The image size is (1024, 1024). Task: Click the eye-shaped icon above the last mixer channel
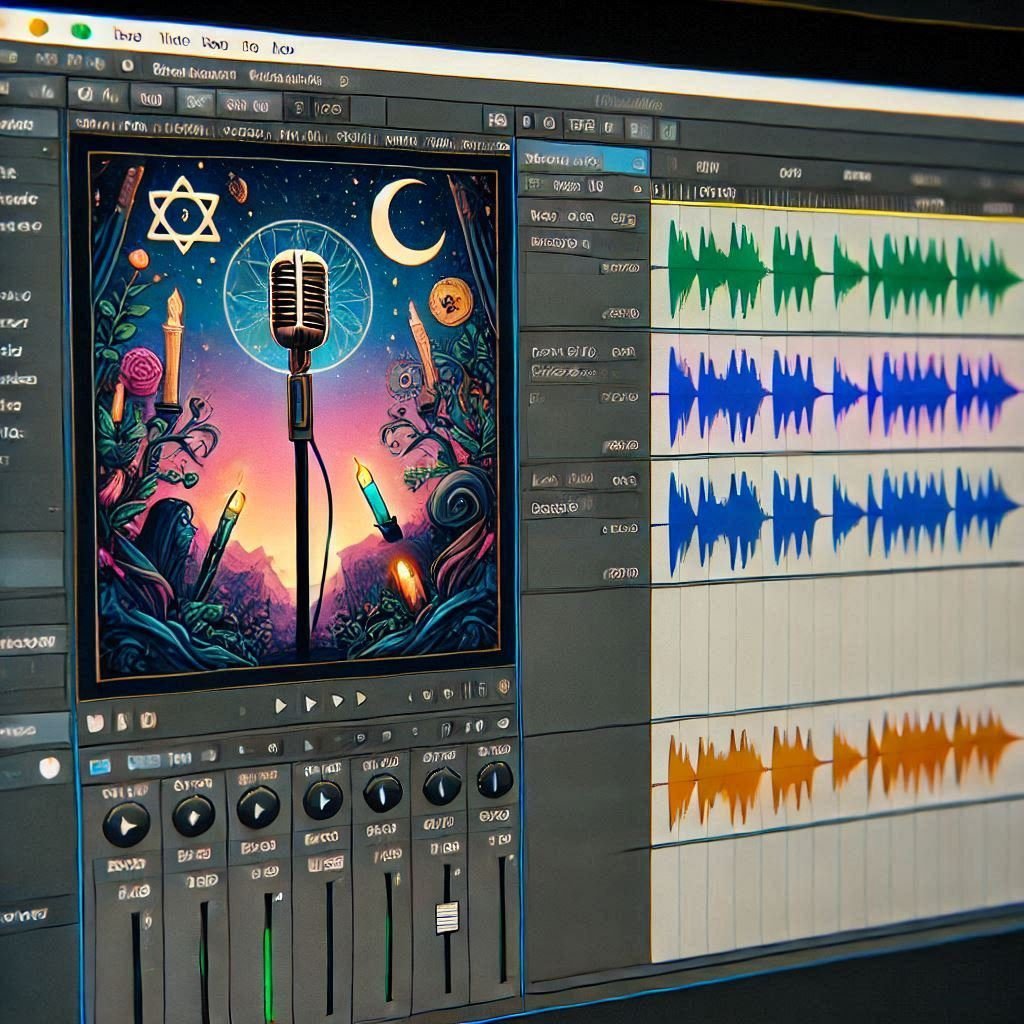click(503, 723)
